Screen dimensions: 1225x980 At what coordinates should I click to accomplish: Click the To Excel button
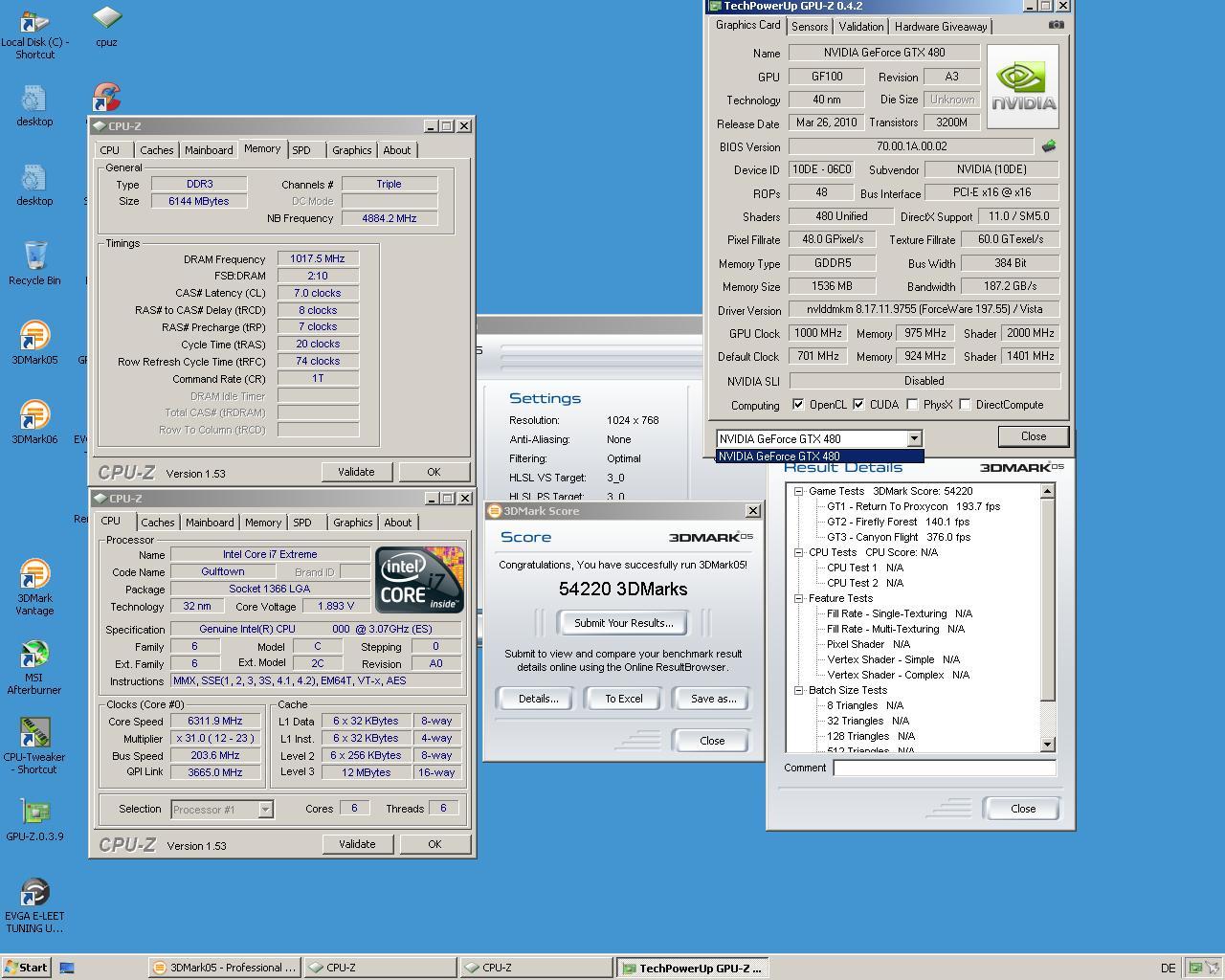(624, 699)
